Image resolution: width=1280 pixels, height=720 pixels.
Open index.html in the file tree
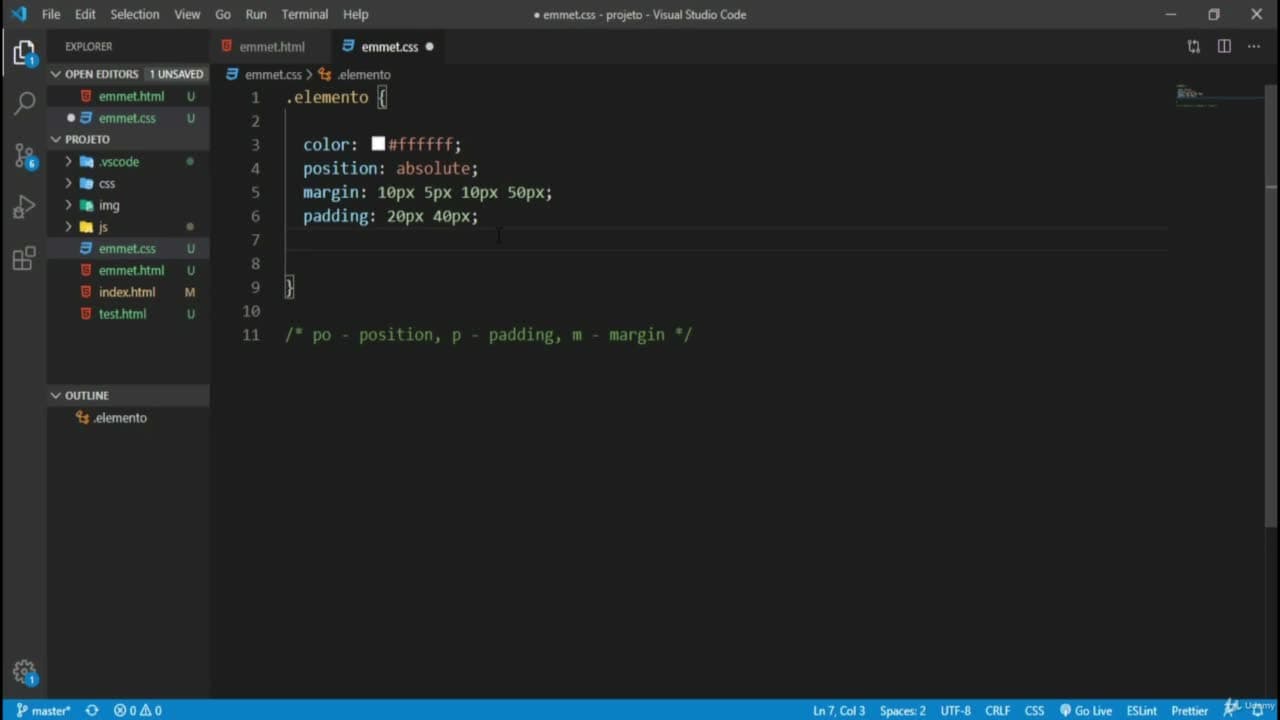127,292
